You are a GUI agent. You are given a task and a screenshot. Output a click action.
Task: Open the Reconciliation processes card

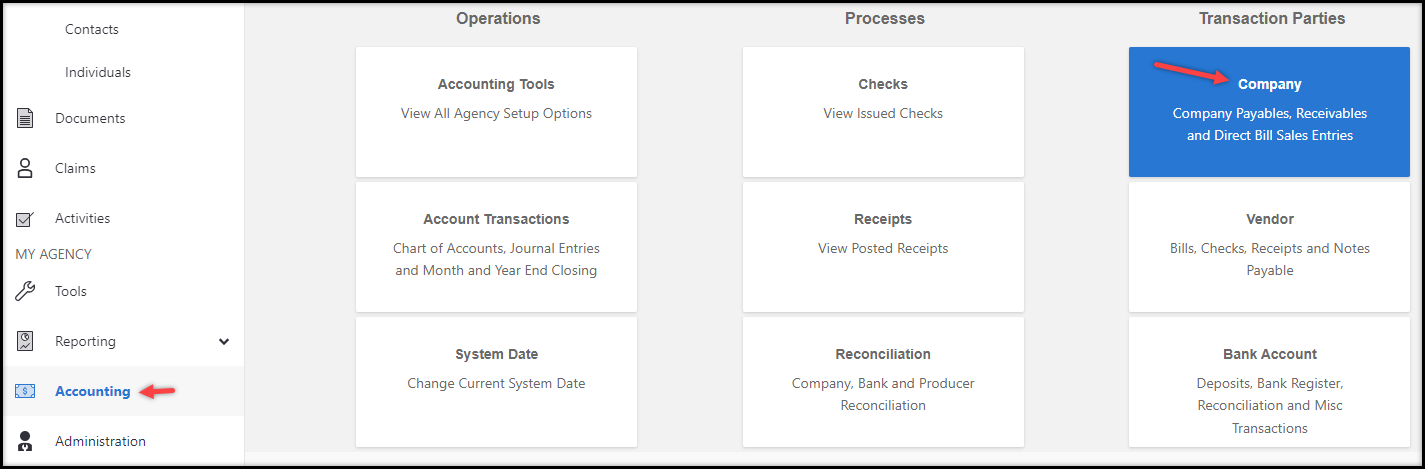coord(883,381)
